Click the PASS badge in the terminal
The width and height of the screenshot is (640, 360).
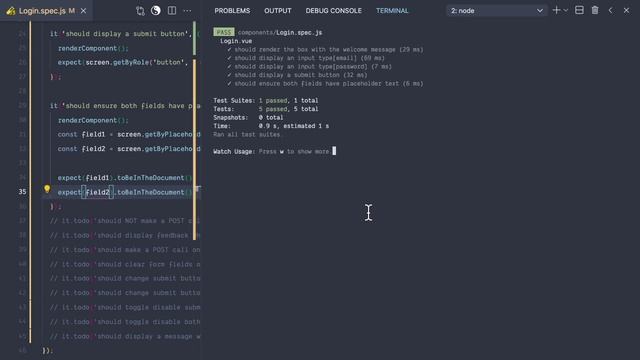pos(224,32)
